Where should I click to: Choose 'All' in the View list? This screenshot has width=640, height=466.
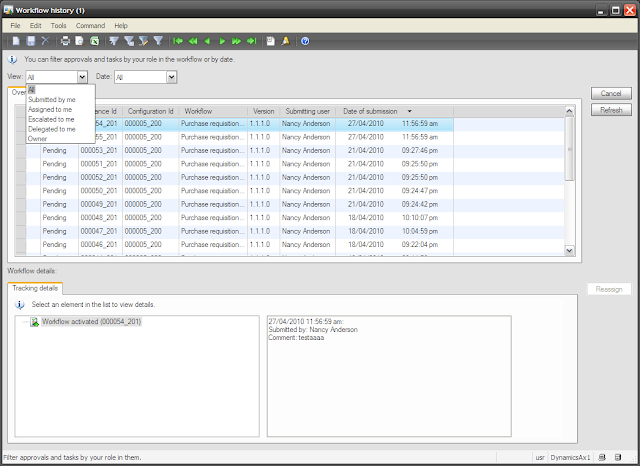click(31, 90)
